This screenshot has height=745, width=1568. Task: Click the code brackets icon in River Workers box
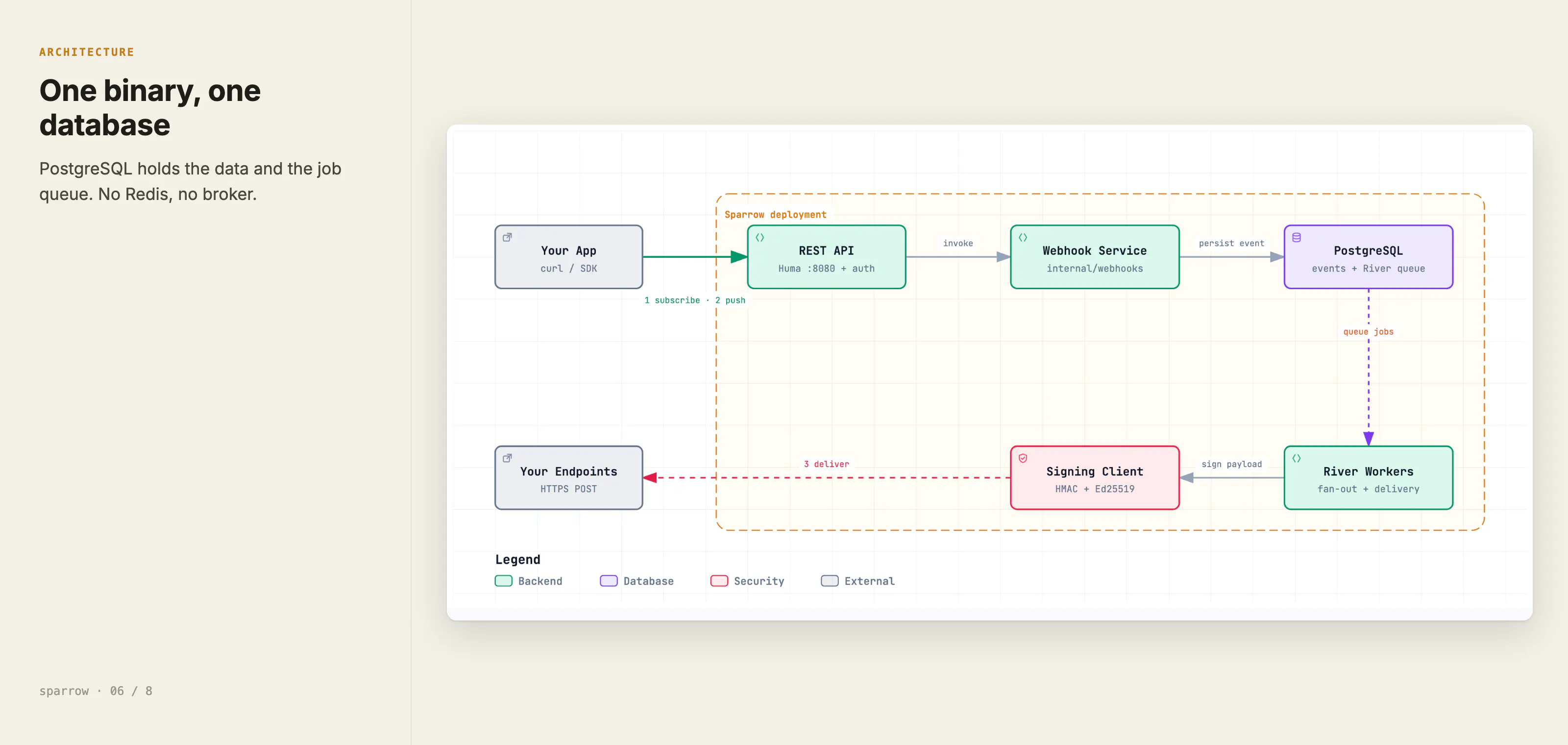tap(1297, 458)
